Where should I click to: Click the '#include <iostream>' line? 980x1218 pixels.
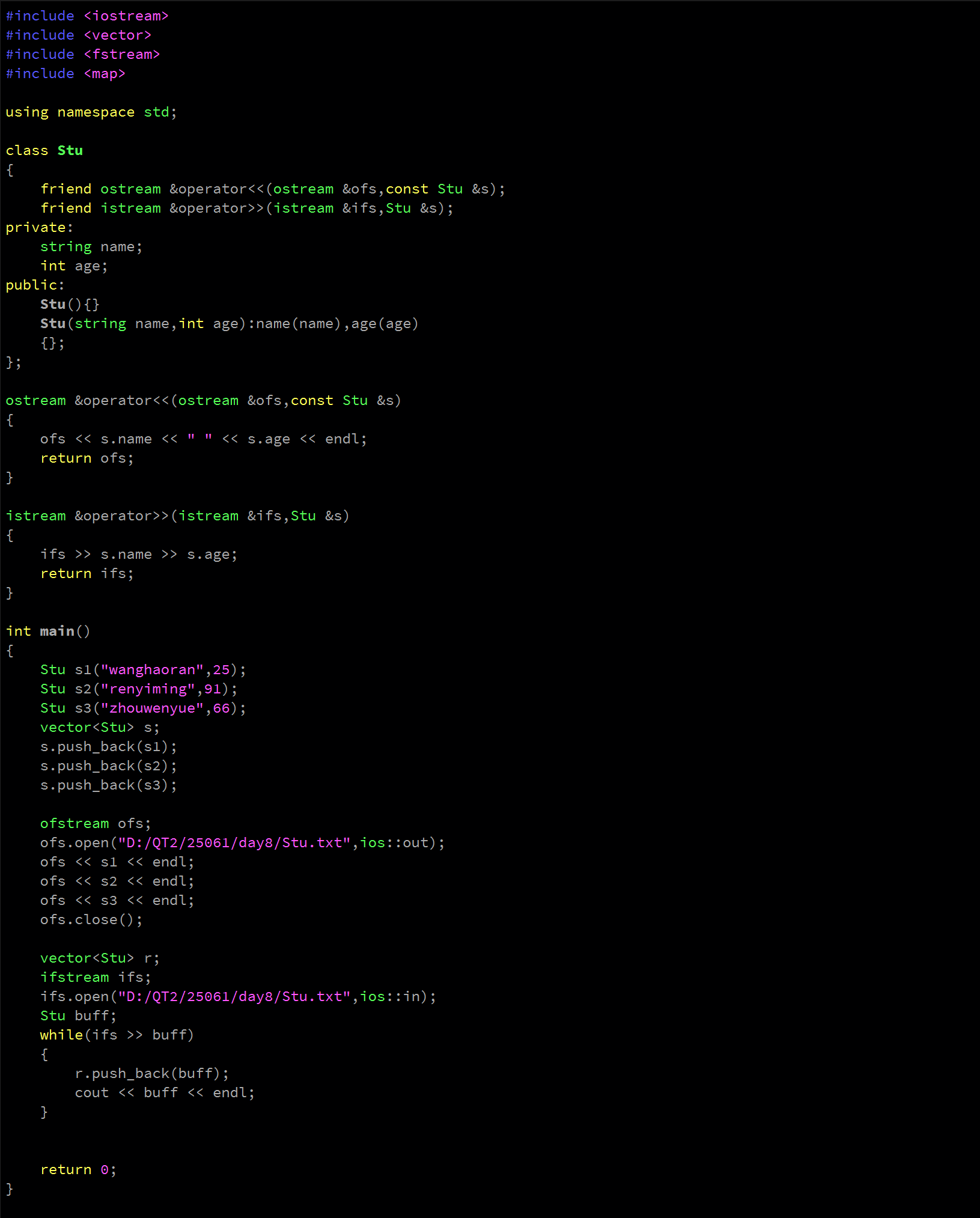(x=87, y=16)
